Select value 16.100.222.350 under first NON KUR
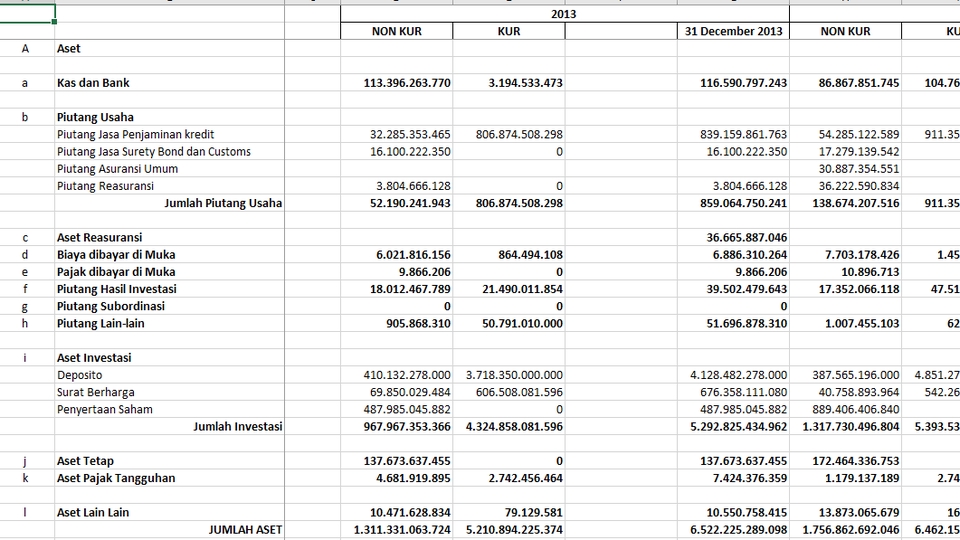This screenshot has height=540, width=960. tap(397, 151)
